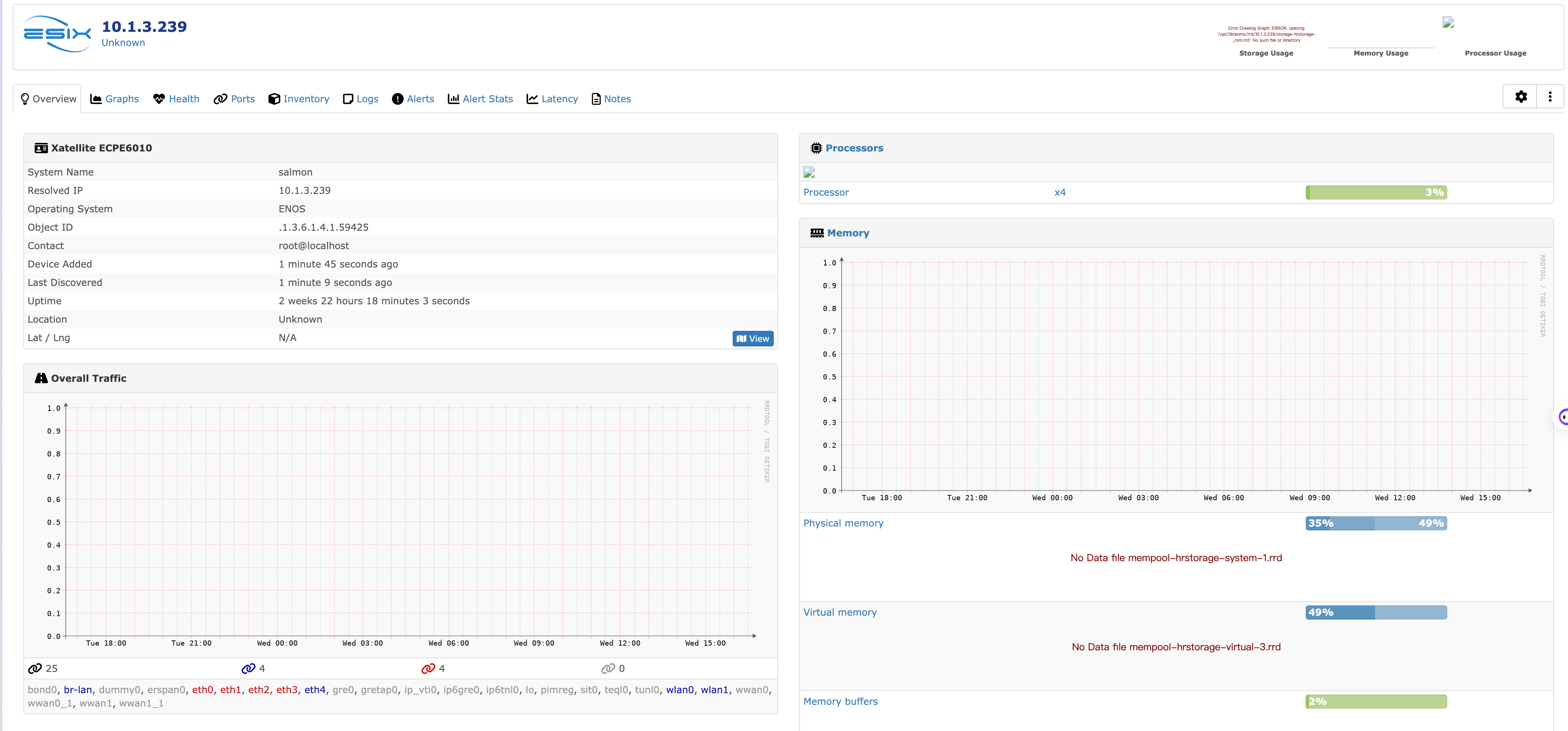Click the Processors chip icon

pos(816,149)
